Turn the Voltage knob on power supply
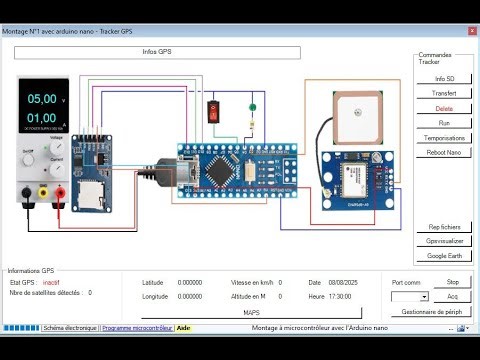 [57, 147]
